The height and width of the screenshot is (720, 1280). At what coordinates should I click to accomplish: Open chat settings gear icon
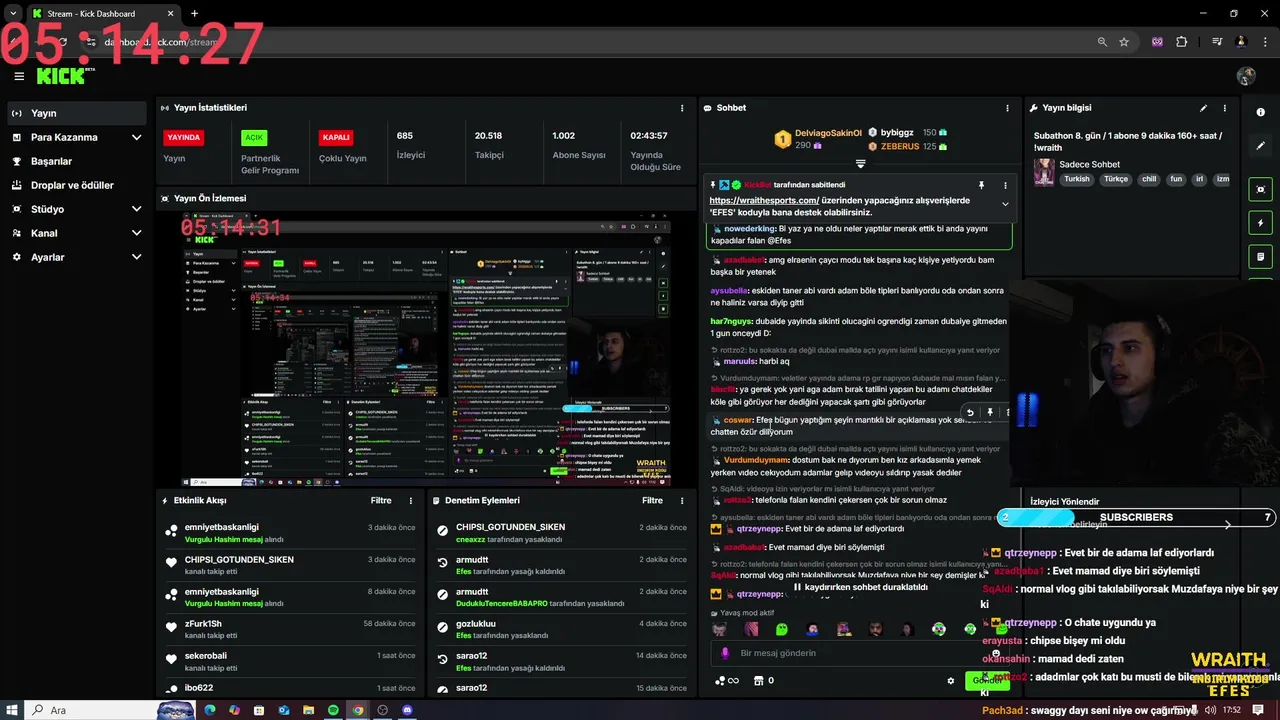(951, 681)
